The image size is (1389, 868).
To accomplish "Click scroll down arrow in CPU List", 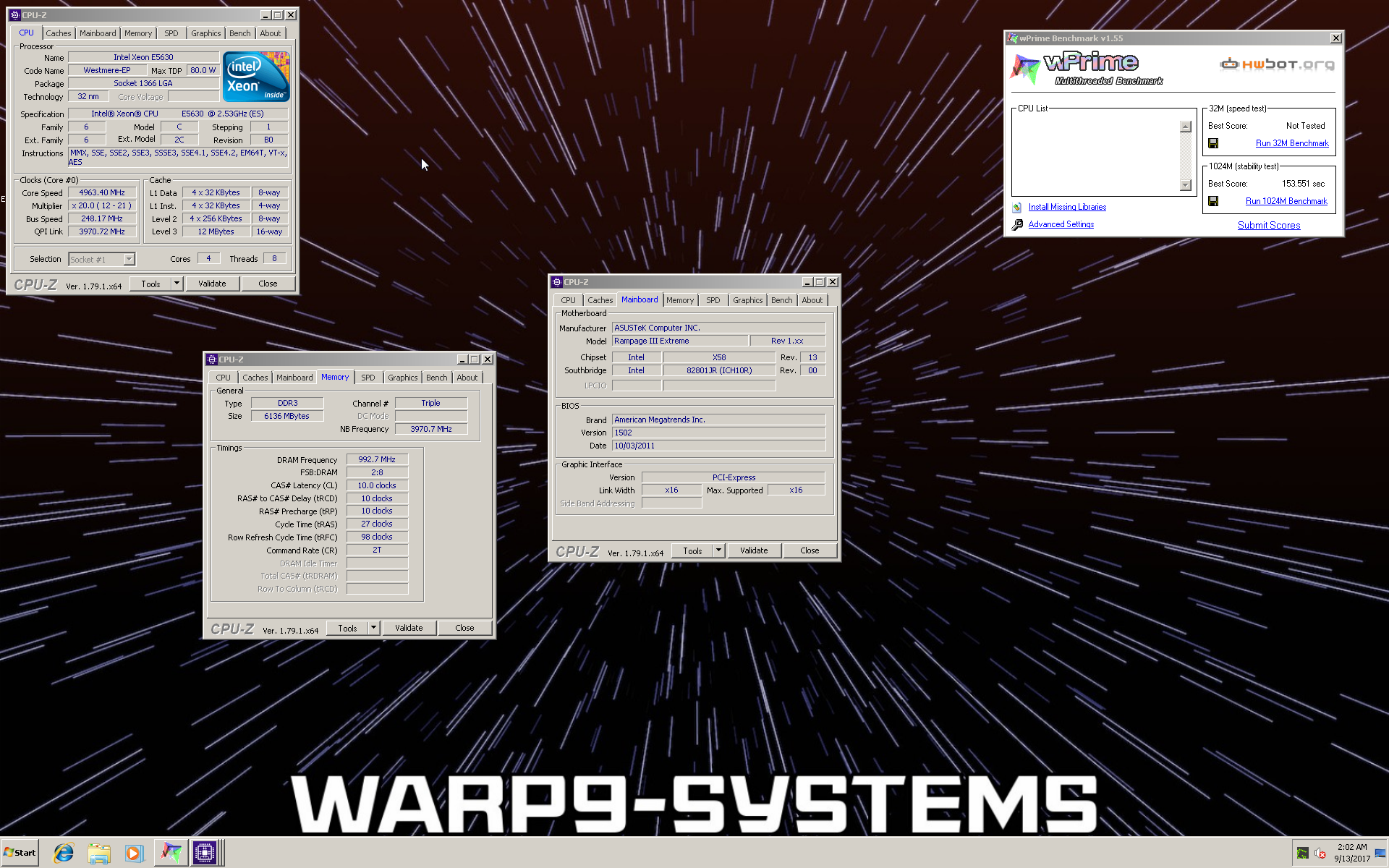I will [x=1185, y=185].
